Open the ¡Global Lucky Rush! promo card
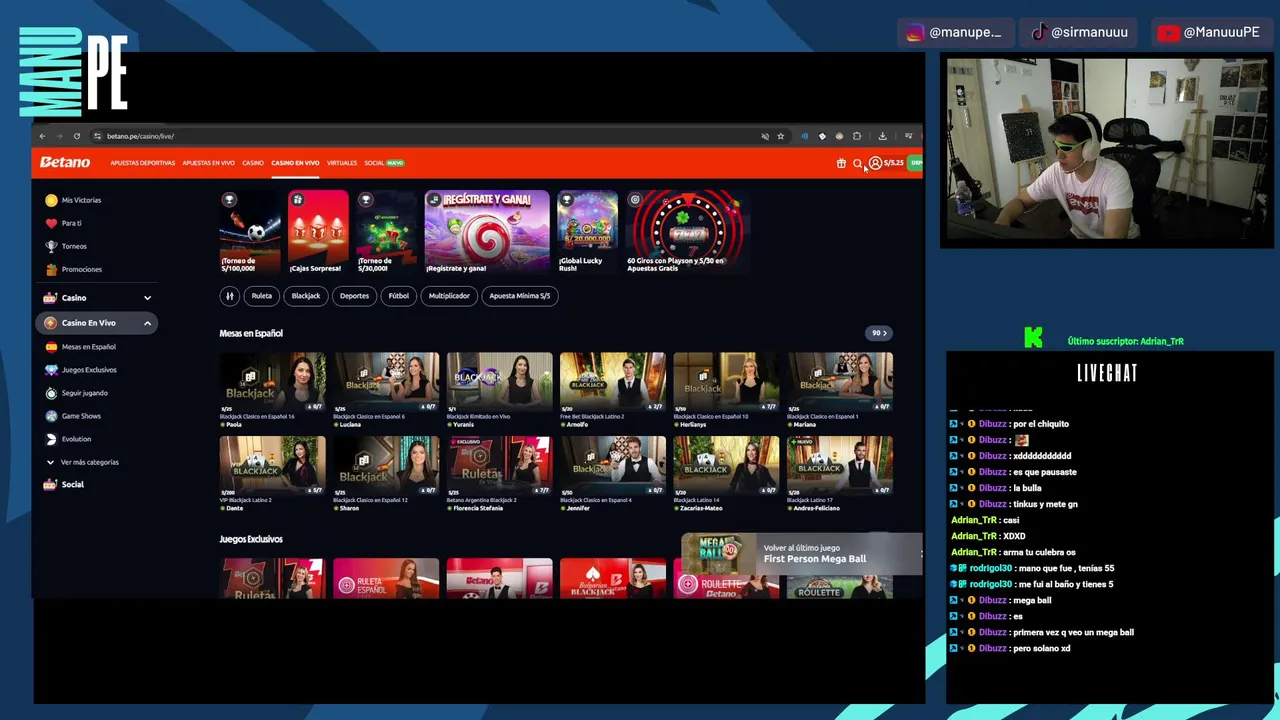This screenshot has height=720, width=1280. [587, 232]
